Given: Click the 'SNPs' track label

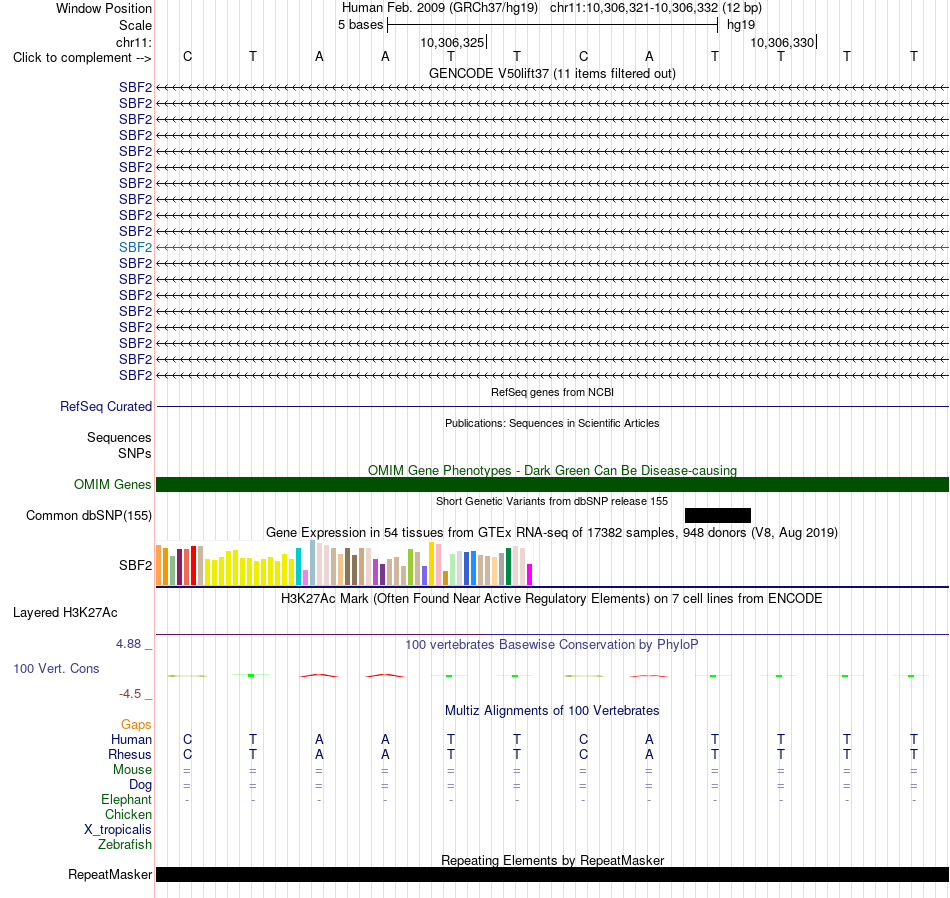Looking at the screenshot, I should click(135, 453).
